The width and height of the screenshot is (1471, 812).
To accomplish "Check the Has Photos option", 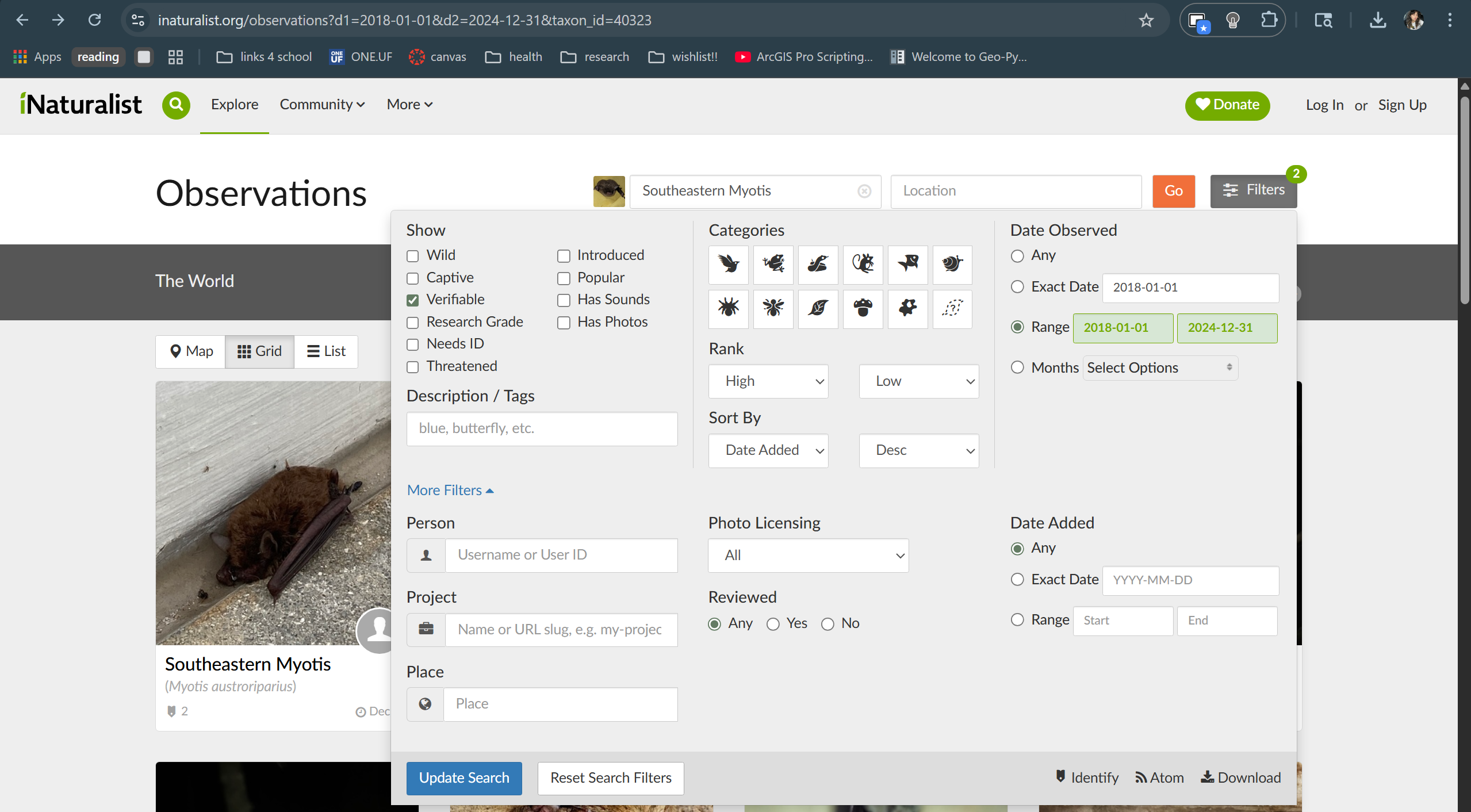I will (x=562, y=323).
